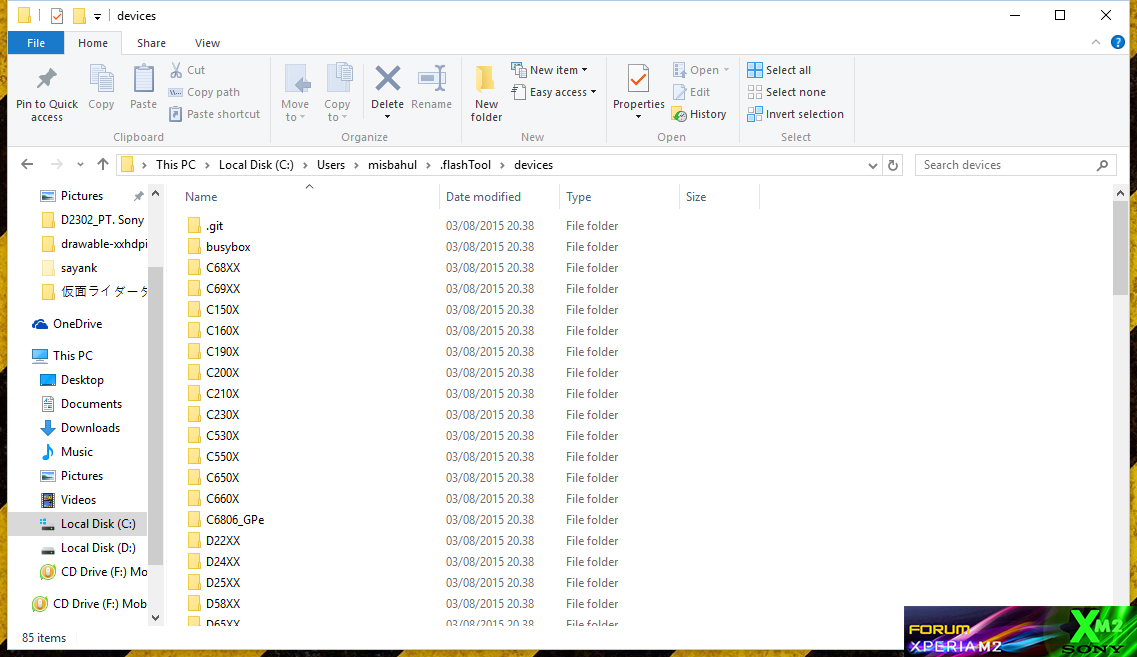Refresh the devices folder view
Image resolution: width=1137 pixels, height=657 pixels.
click(x=893, y=164)
